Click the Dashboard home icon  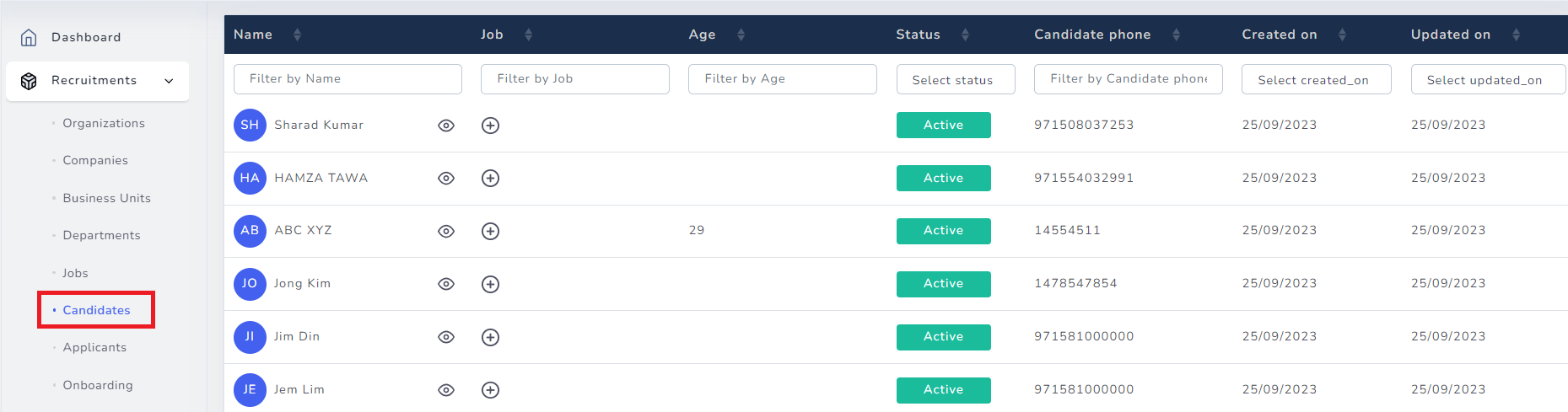click(29, 37)
